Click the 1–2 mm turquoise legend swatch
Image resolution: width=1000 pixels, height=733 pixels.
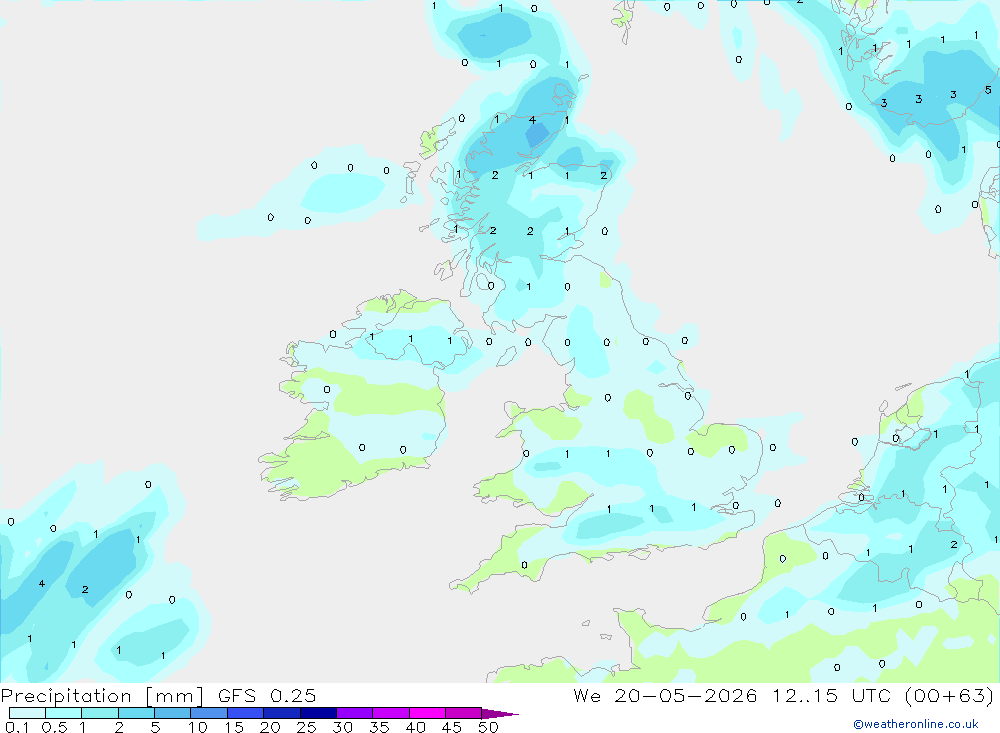point(99,713)
